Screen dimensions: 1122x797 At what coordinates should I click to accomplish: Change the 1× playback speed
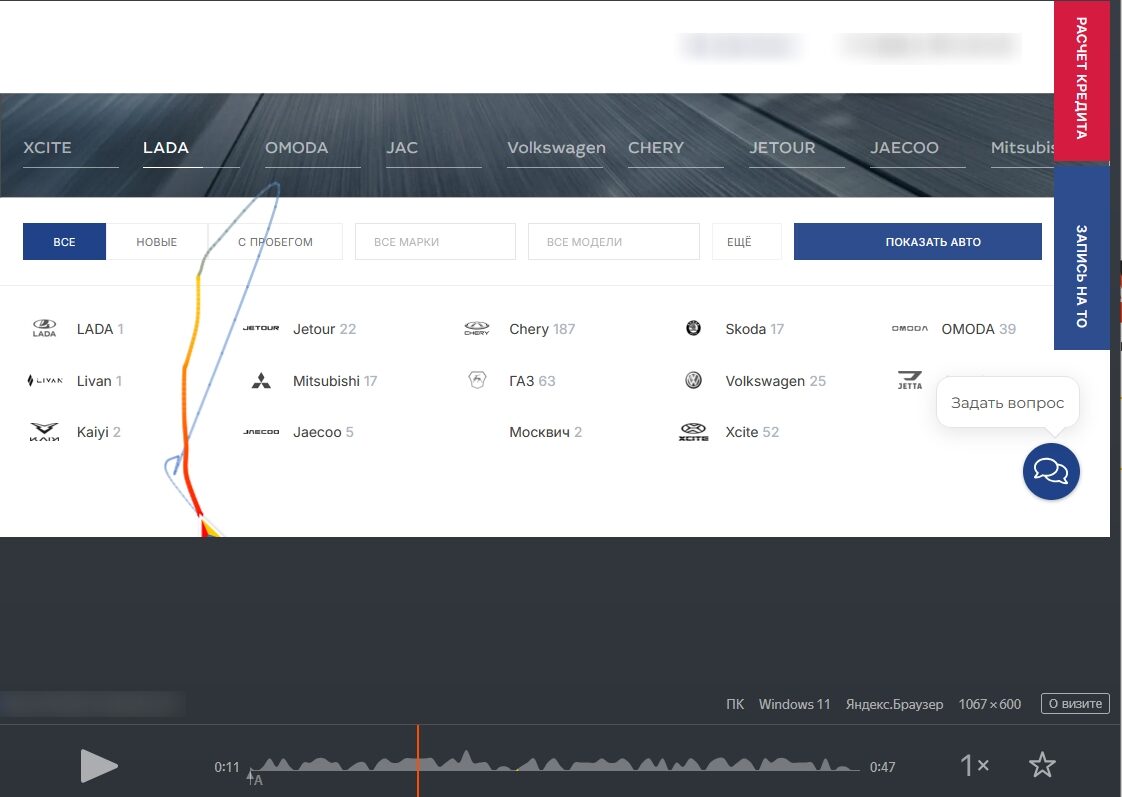click(x=974, y=766)
